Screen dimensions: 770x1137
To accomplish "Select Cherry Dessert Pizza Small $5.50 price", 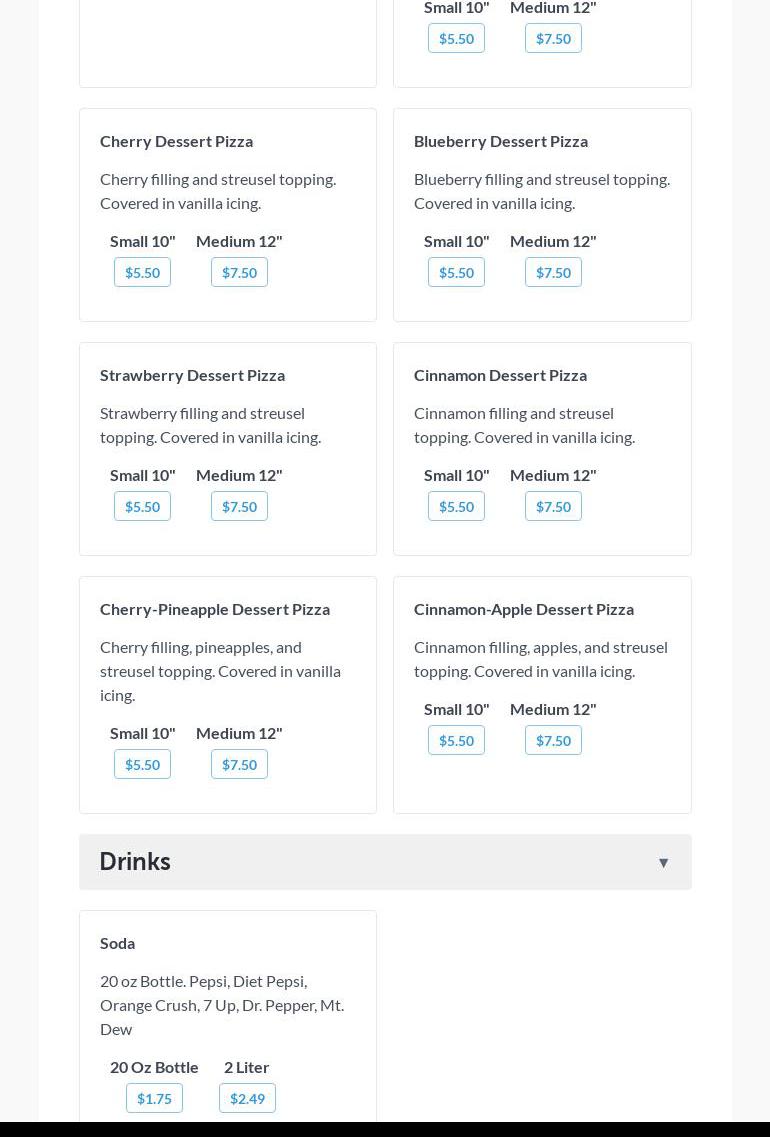I will (142, 272).
